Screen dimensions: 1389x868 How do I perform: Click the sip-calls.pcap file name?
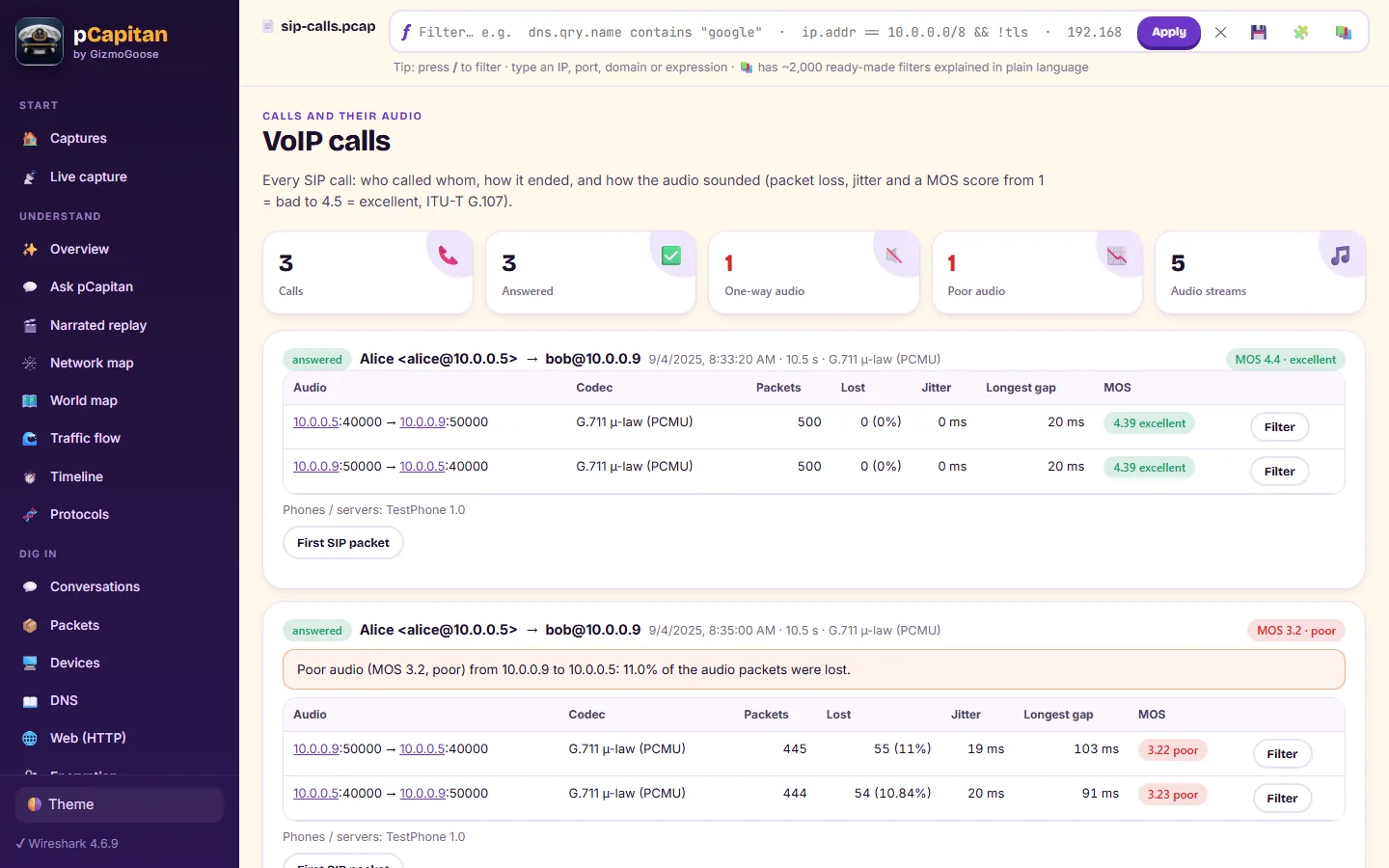coord(328,26)
